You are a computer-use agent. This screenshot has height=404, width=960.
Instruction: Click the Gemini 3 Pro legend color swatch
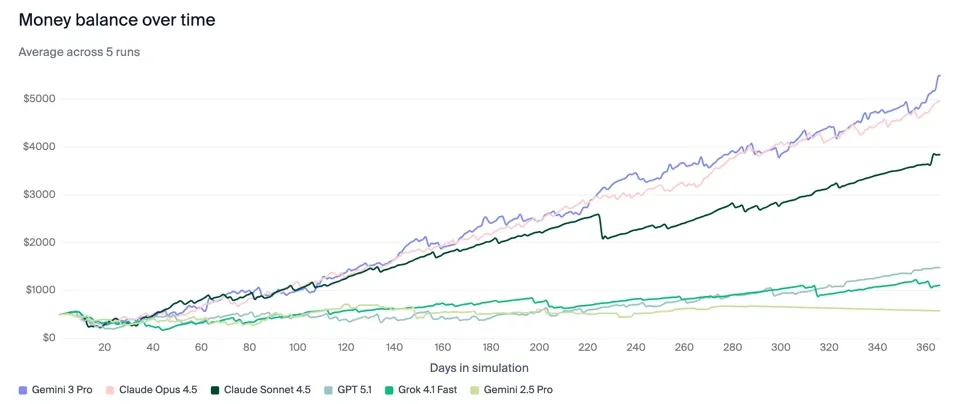[x=23, y=389]
